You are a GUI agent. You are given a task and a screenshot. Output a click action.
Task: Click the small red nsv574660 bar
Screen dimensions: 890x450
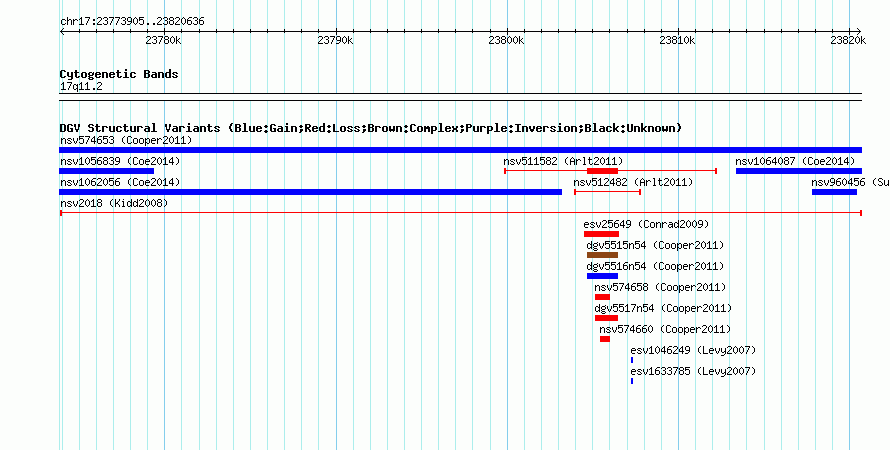pyautogui.click(x=605, y=339)
